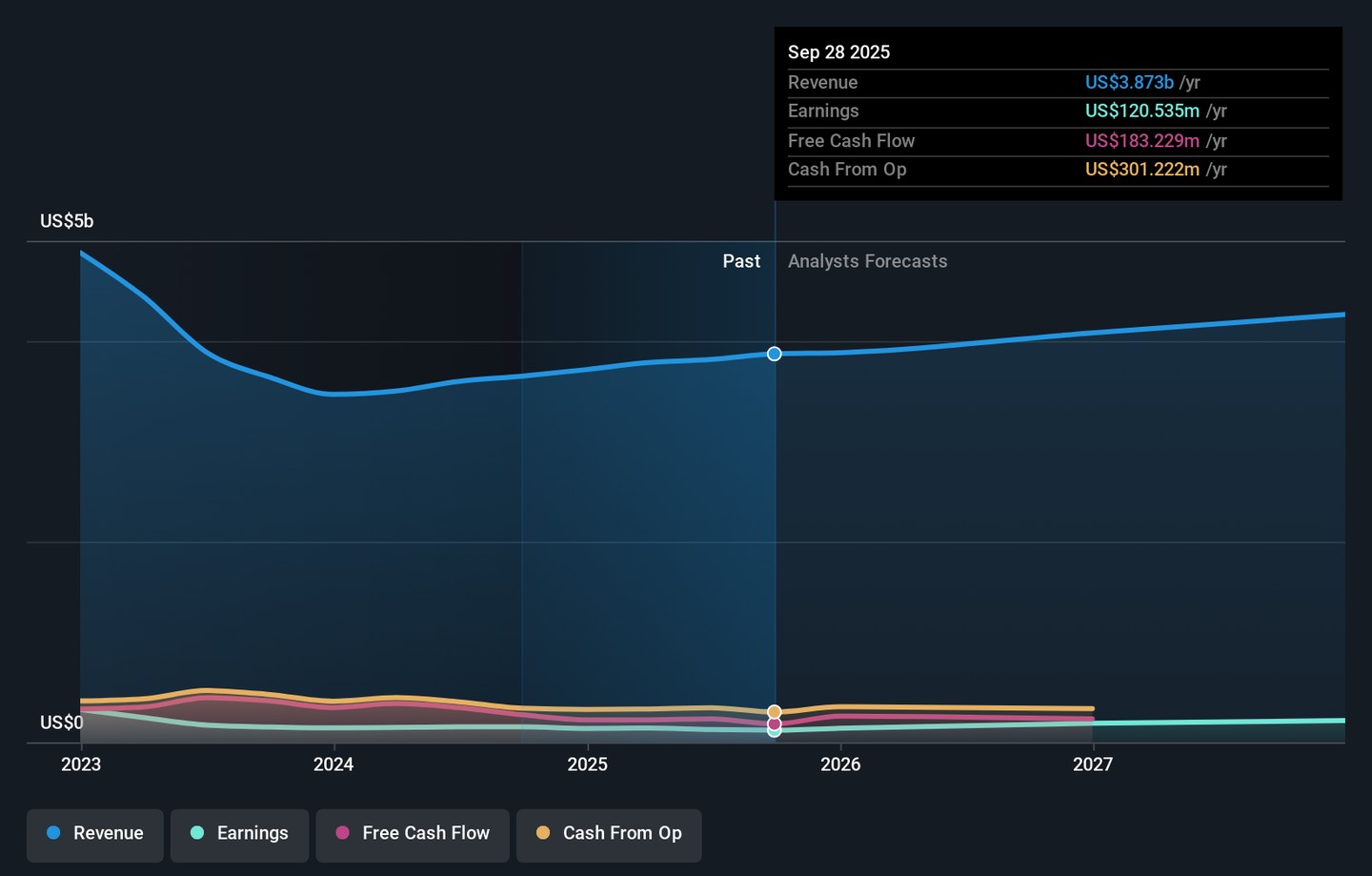
Task: Click the Analysts Forecasts label
Action: pos(867,261)
